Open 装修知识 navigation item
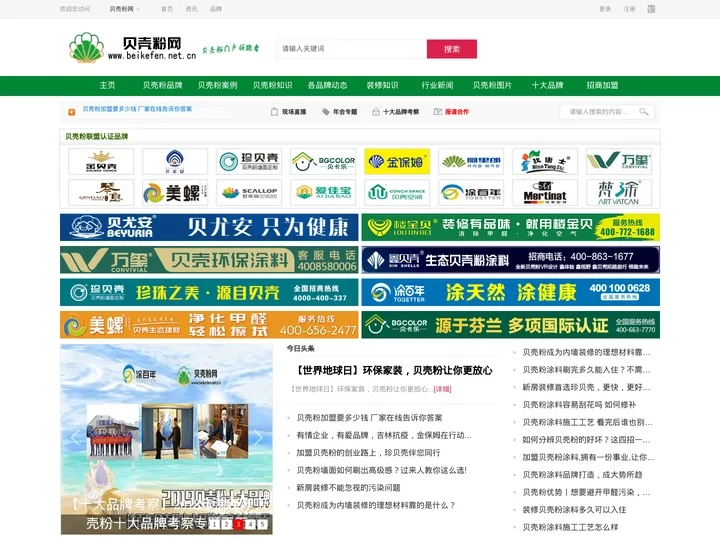 pyautogui.click(x=382, y=85)
